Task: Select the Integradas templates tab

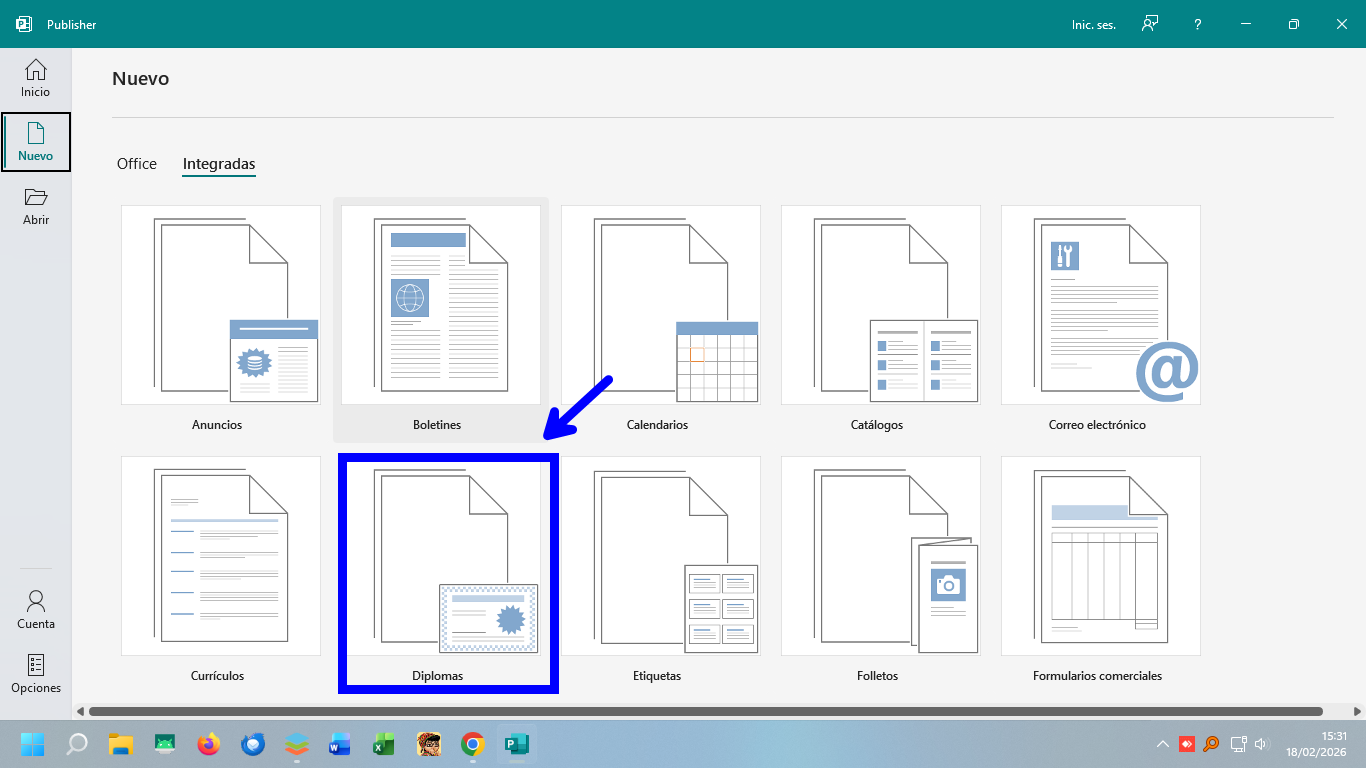Action: pyautogui.click(x=219, y=164)
